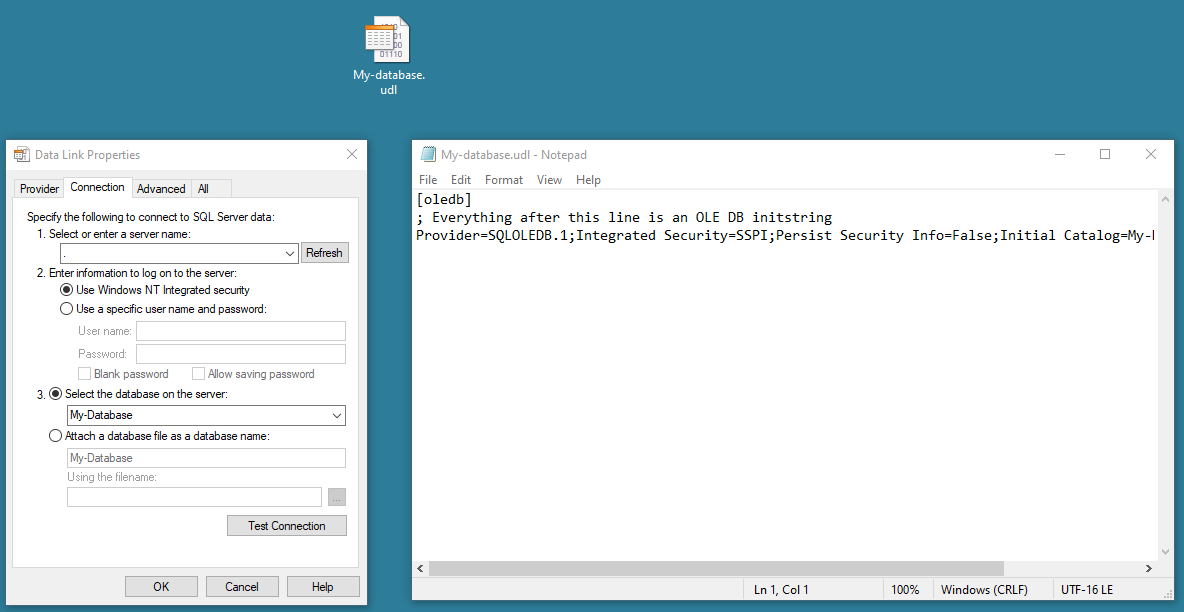
Task: Open the server name dropdown
Action: pyautogui.click(x=289, y=253)
